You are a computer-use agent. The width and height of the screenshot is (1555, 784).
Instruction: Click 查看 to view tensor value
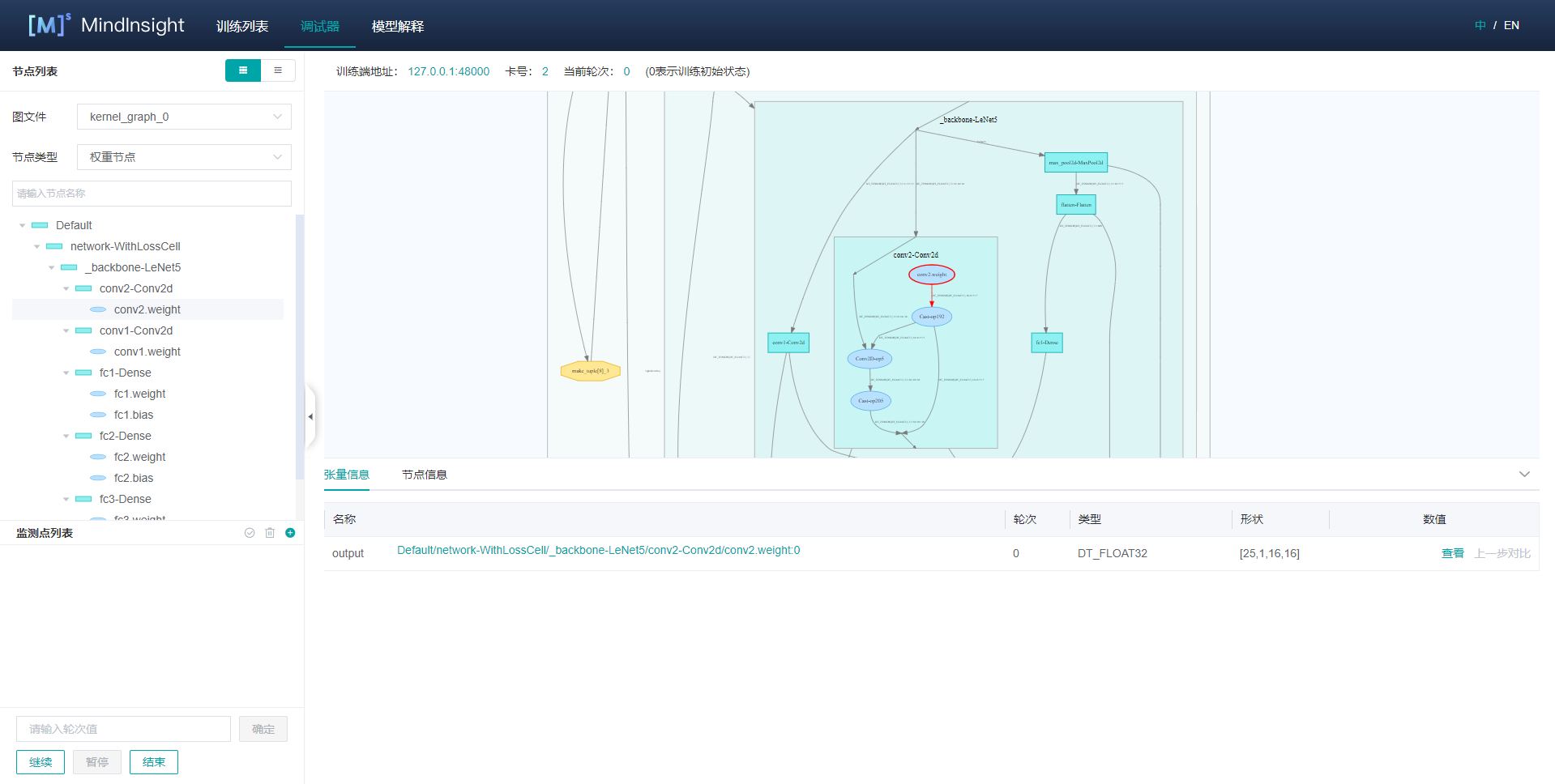point(1452,553)
